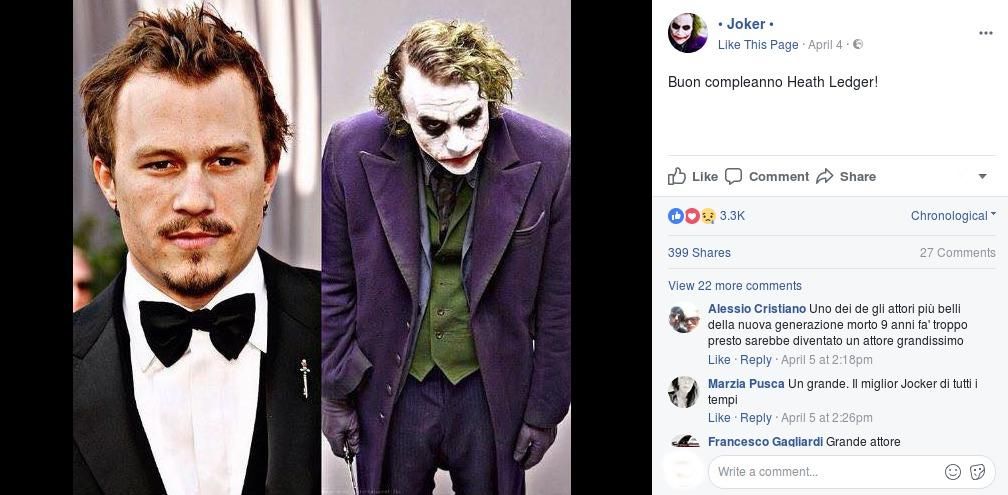Open Marzia Pusca's profile name link
The height and width of the screenshot is (495, 1008).
click(x=746, y=384)
